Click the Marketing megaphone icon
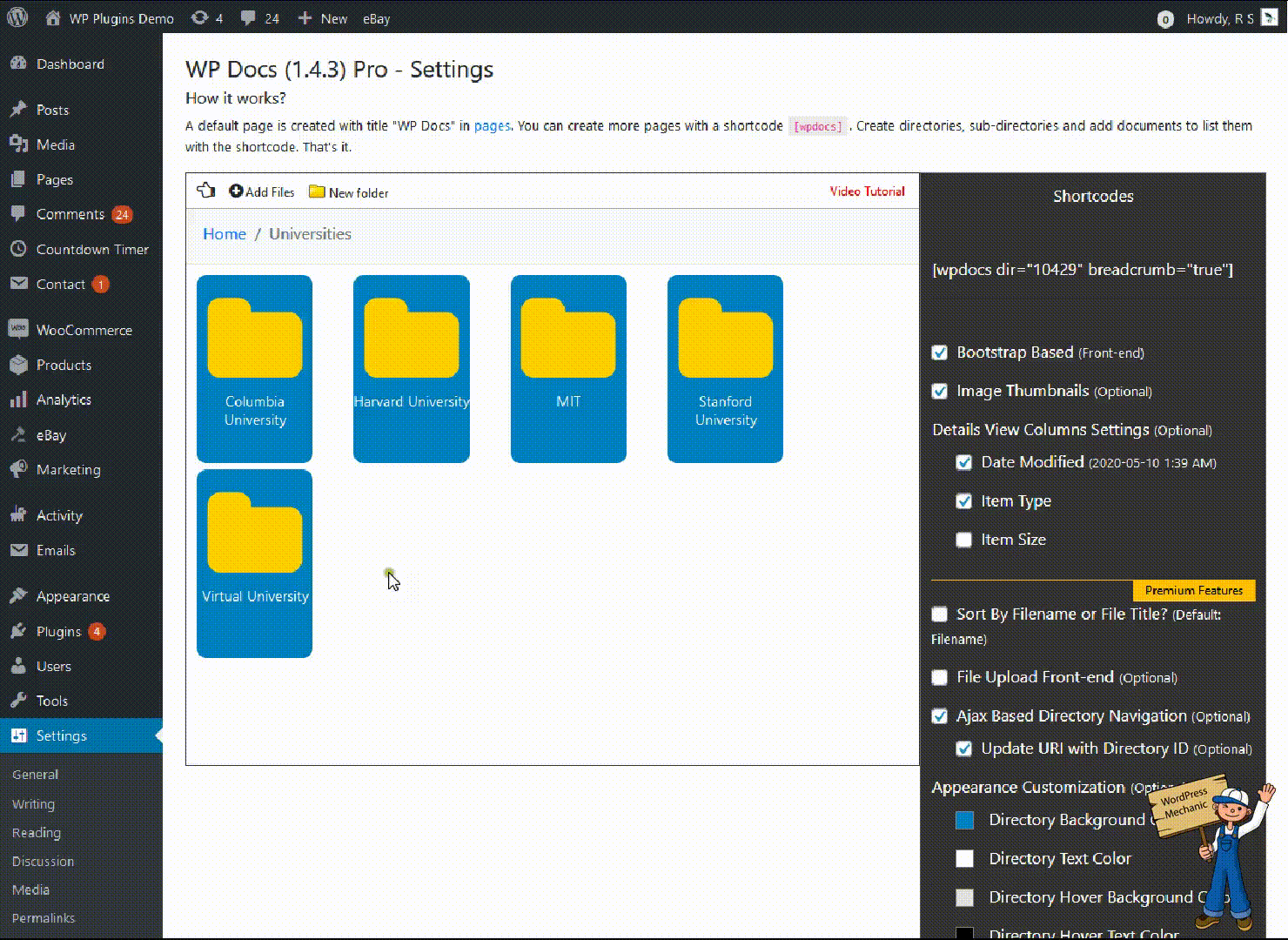 [18, 469]
